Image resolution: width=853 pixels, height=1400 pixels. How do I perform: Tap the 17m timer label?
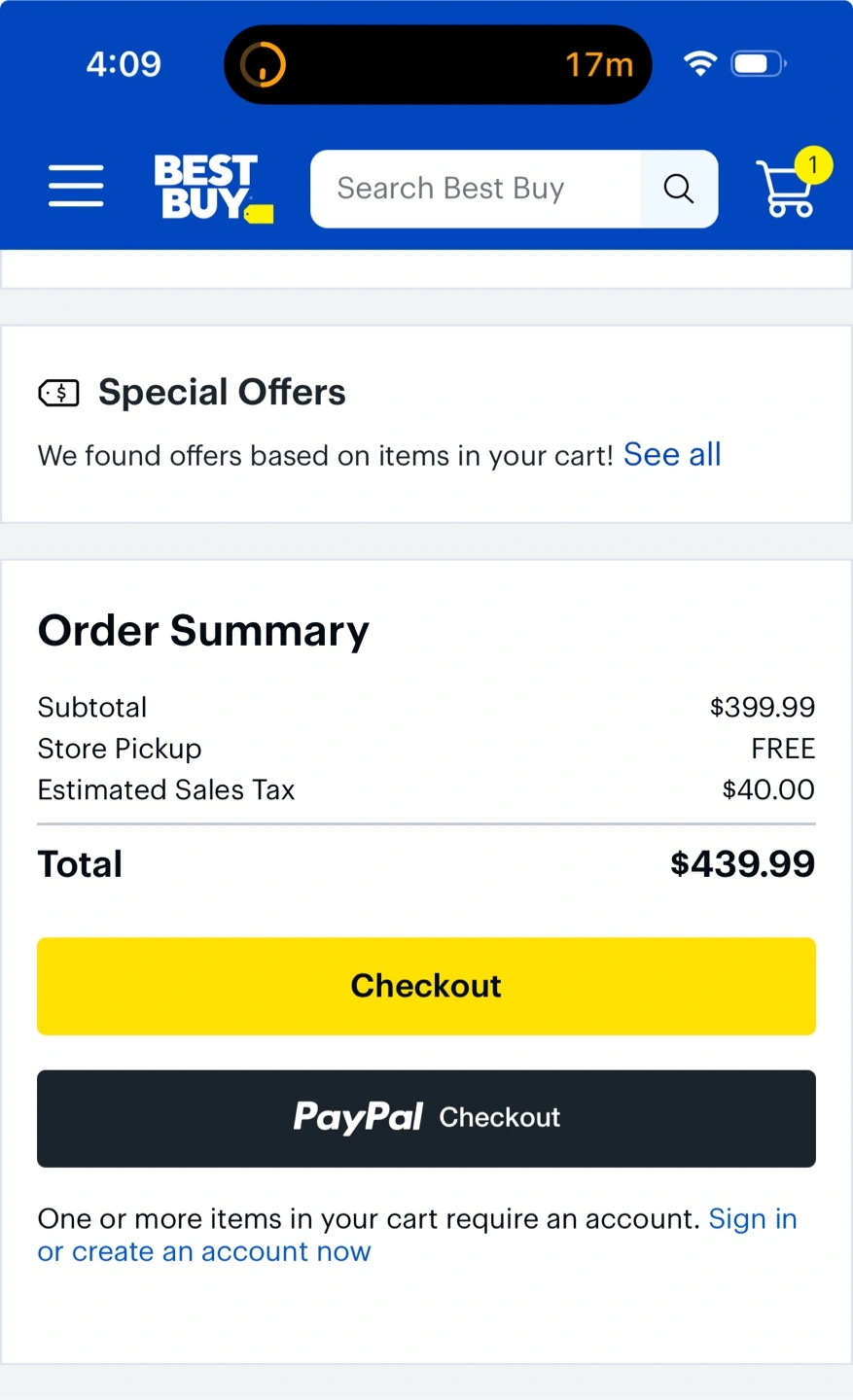[598, 65]
